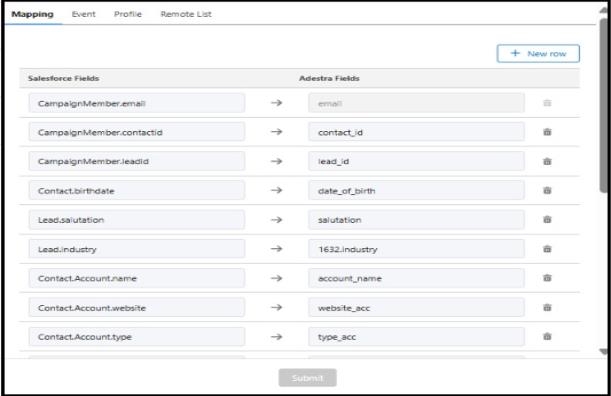
Task: Edit the CampaignMember.leadid Salesforce field
Action: 137,161
